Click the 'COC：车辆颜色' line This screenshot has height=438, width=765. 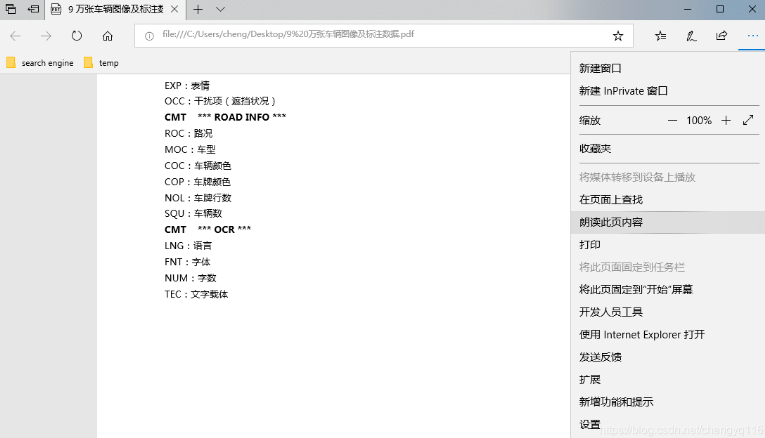tap(198, 166)
